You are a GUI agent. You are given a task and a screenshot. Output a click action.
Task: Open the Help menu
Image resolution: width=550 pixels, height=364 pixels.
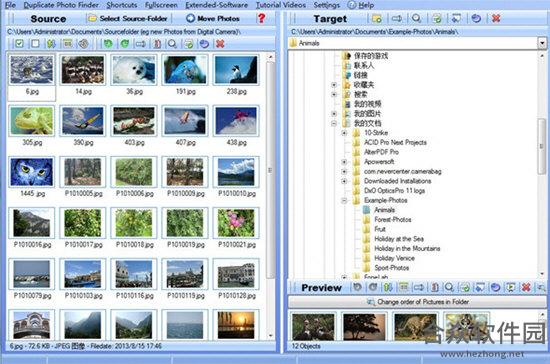pyautogui.click(x=361, y=5)
